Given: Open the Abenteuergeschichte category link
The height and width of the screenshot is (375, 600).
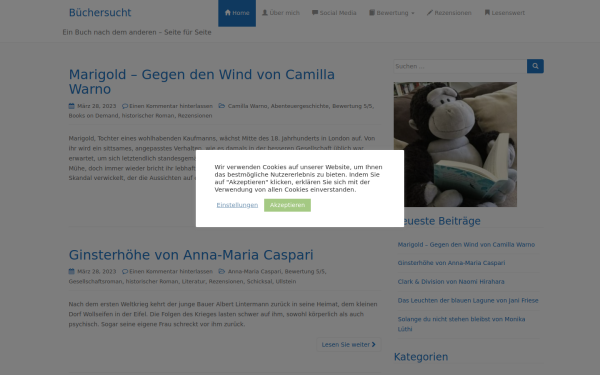Looking at the screenshot, I should (x=300, y=106).
